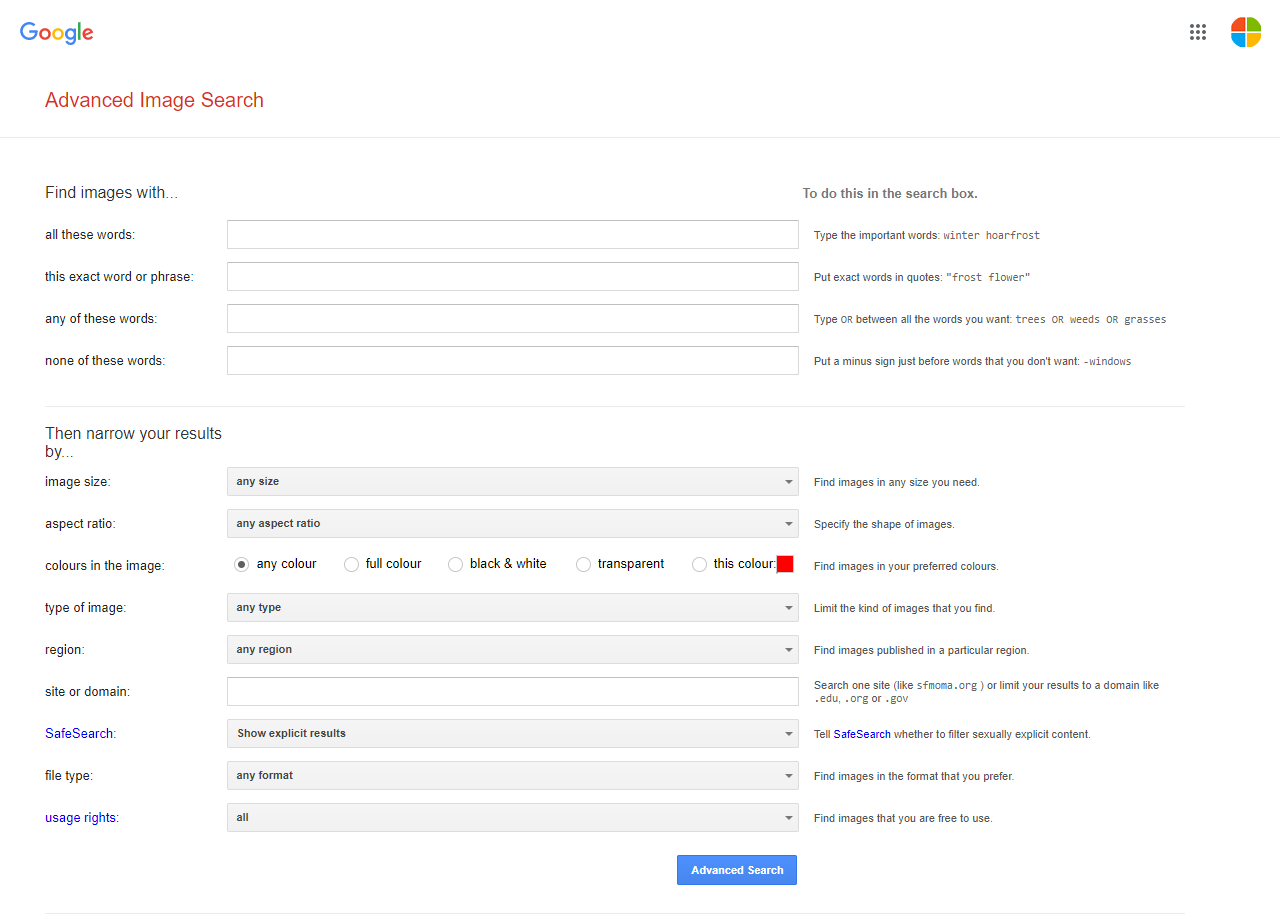Click 'Find images in your preferred colours.'
The width and height of the screenshot is (1280, 920).
906,566
